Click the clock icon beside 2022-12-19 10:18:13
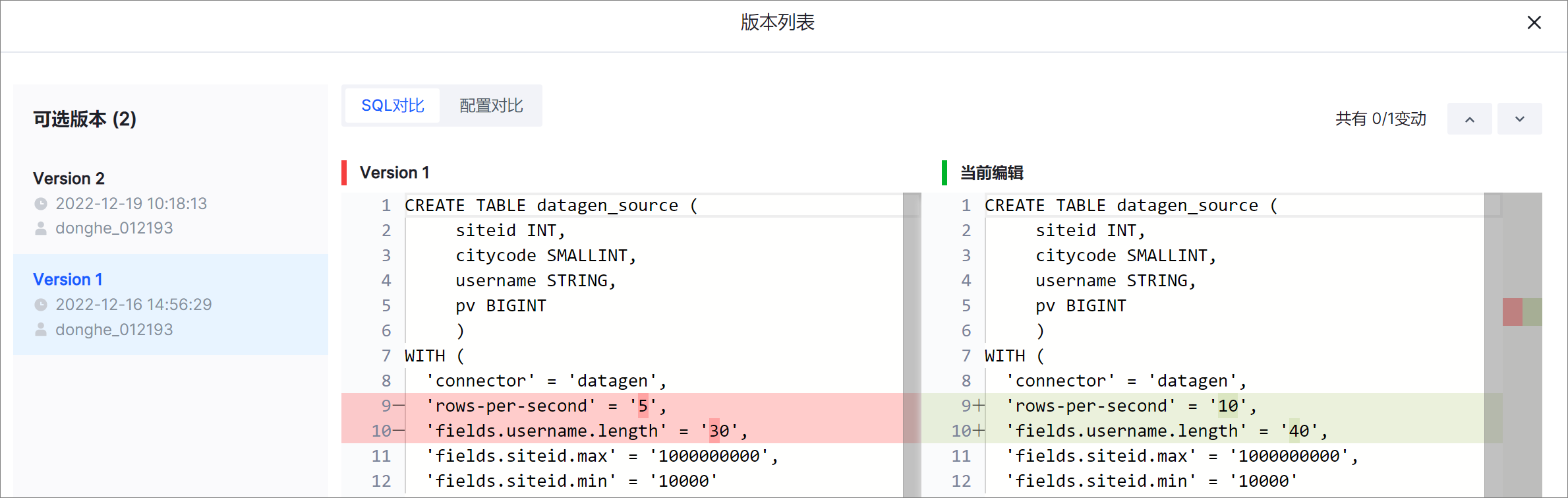Screen dimensions: 1568x498 [x=41, y=204]
